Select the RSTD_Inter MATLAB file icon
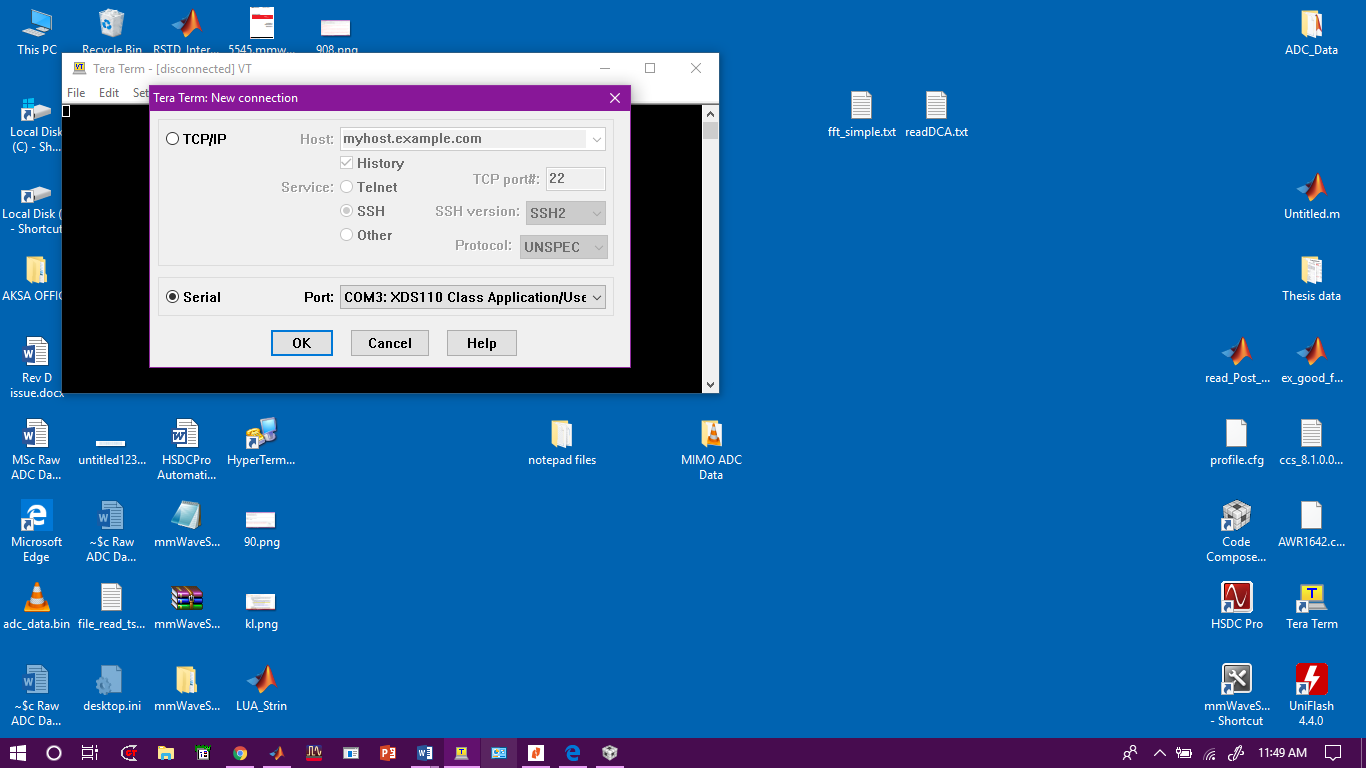Viewport: 1366px width, 768px height. pyautogui.click(x=186, y=31)
